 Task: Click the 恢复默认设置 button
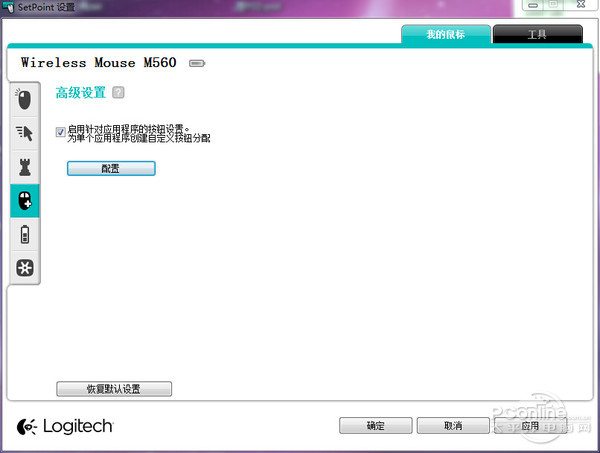coord(114,389)
